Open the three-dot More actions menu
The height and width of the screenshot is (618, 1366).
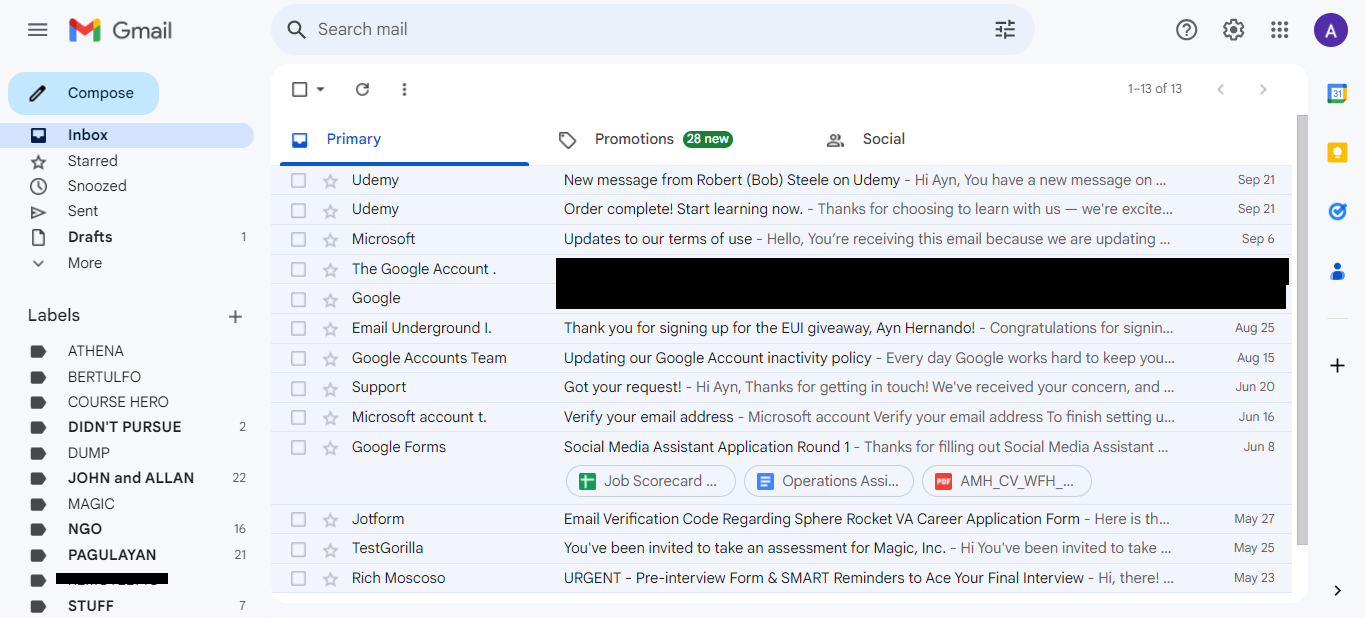404,89
